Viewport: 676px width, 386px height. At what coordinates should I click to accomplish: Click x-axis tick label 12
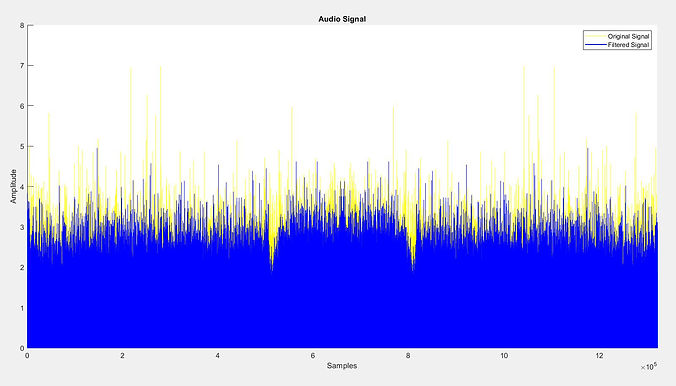click(599, 355)
